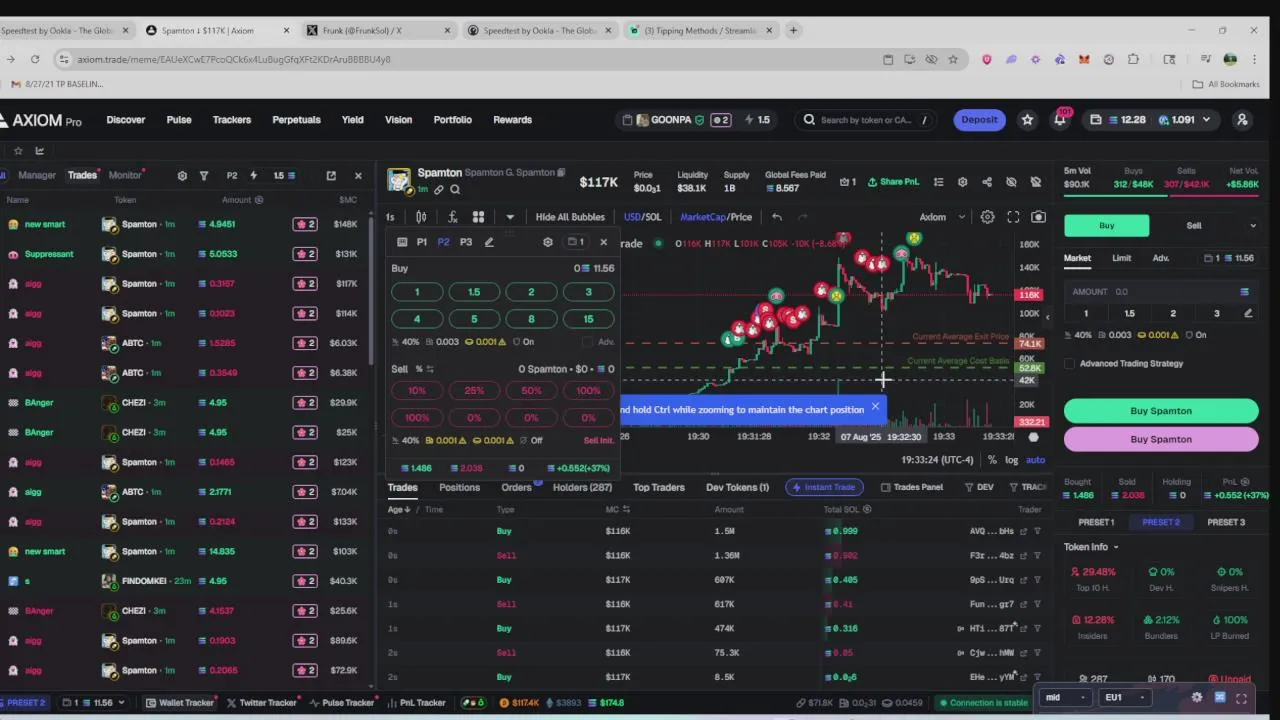Toggle Hide All Bubbles on the chart
Viewport: 1280px width, 720px height.
coord(570,217)
